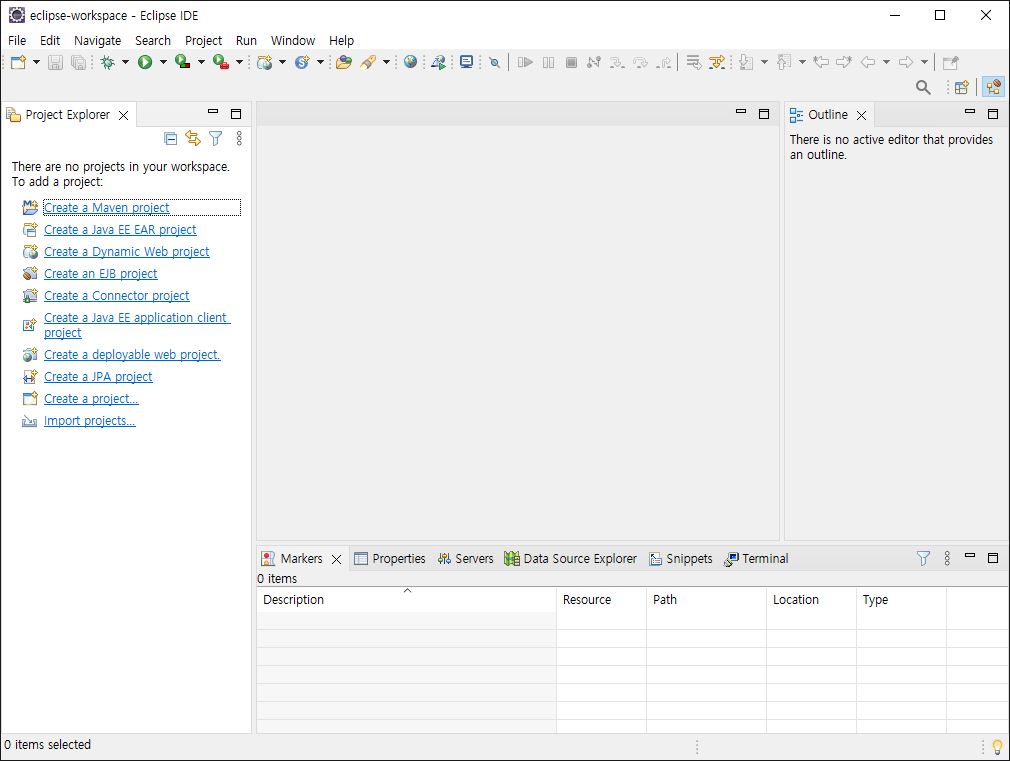Expand the Coverage dropdown arrow
Screen dimensions: 1010x761
pos(201,63)
